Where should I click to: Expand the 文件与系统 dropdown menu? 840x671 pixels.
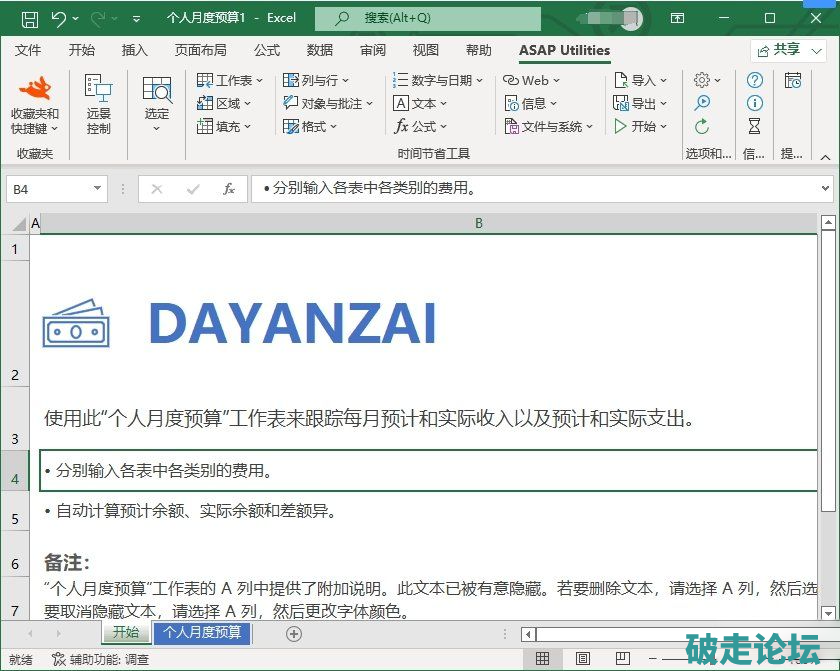tap(548, 126)
